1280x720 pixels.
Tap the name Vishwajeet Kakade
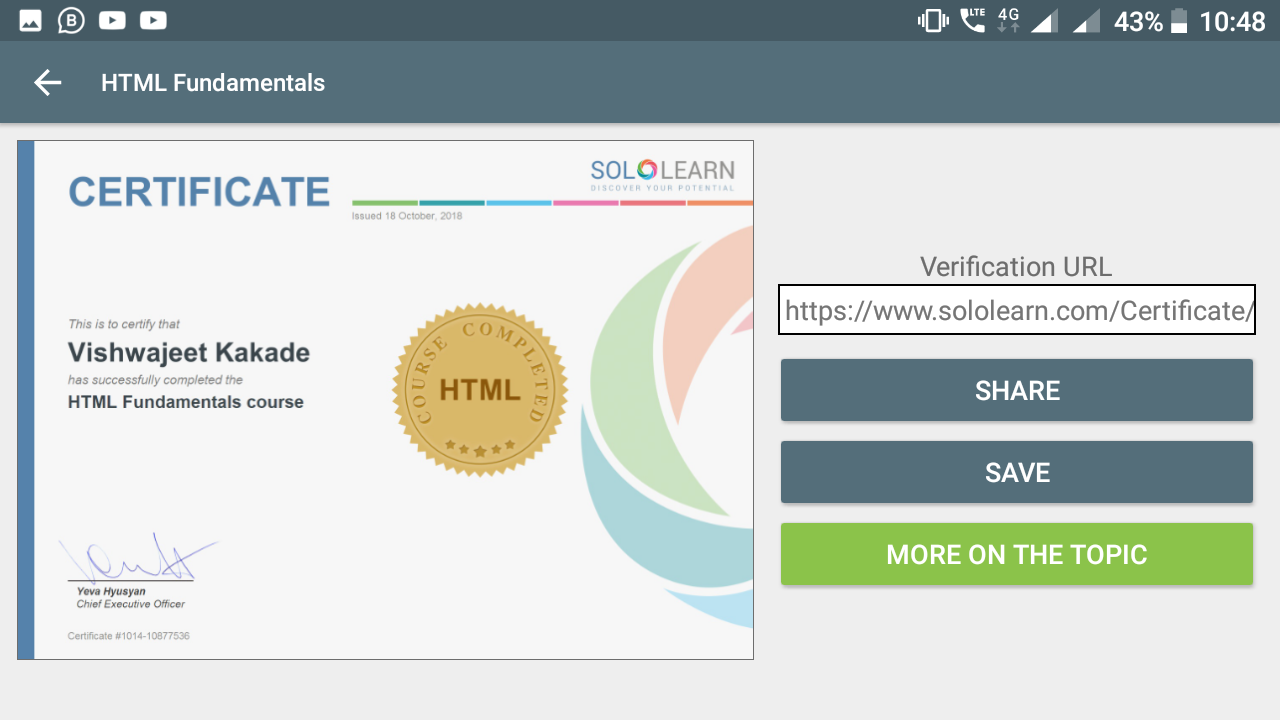189,353
